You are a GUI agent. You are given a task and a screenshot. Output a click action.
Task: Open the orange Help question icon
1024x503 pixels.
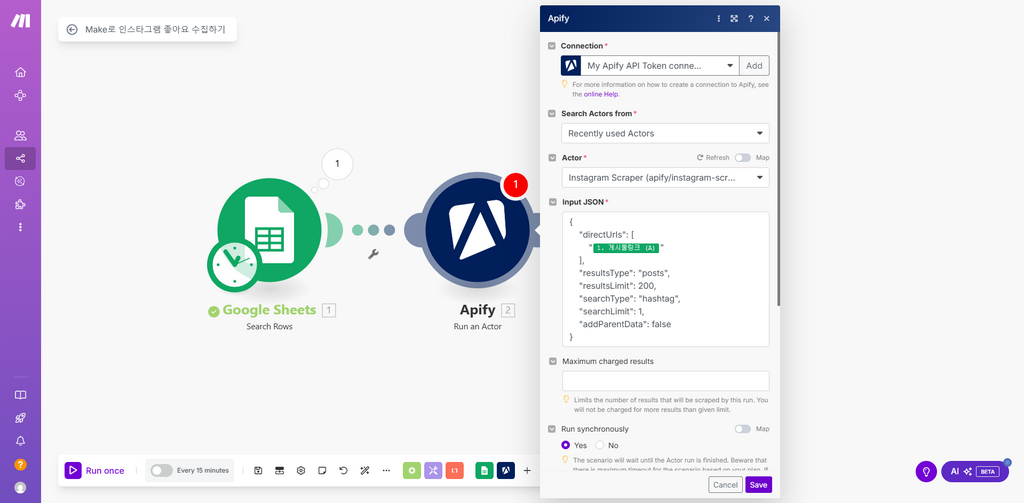point(20,464)
